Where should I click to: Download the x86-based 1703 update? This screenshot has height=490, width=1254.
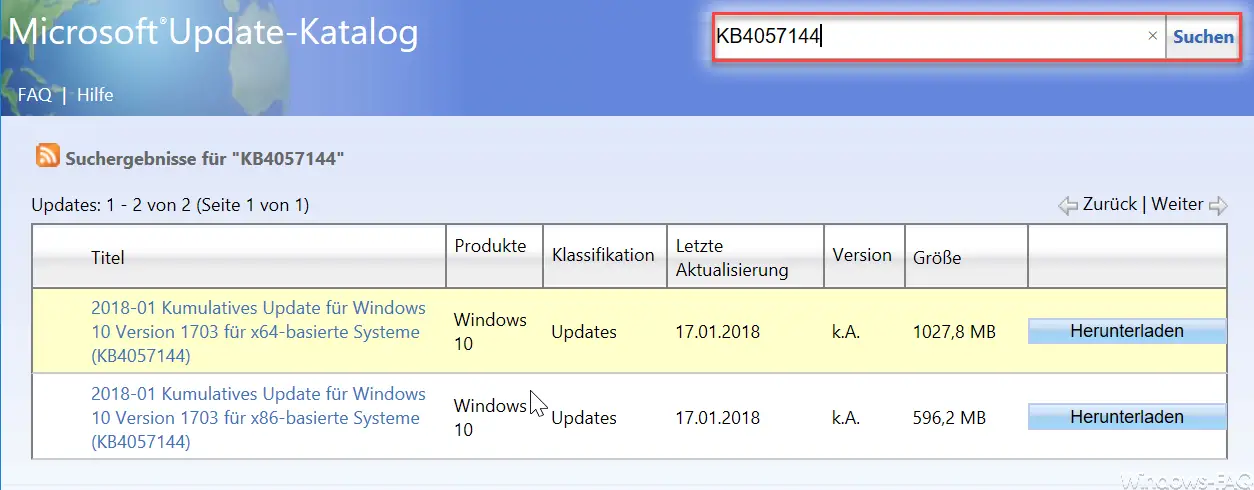pyautogui.click(x=1127, y=417)
